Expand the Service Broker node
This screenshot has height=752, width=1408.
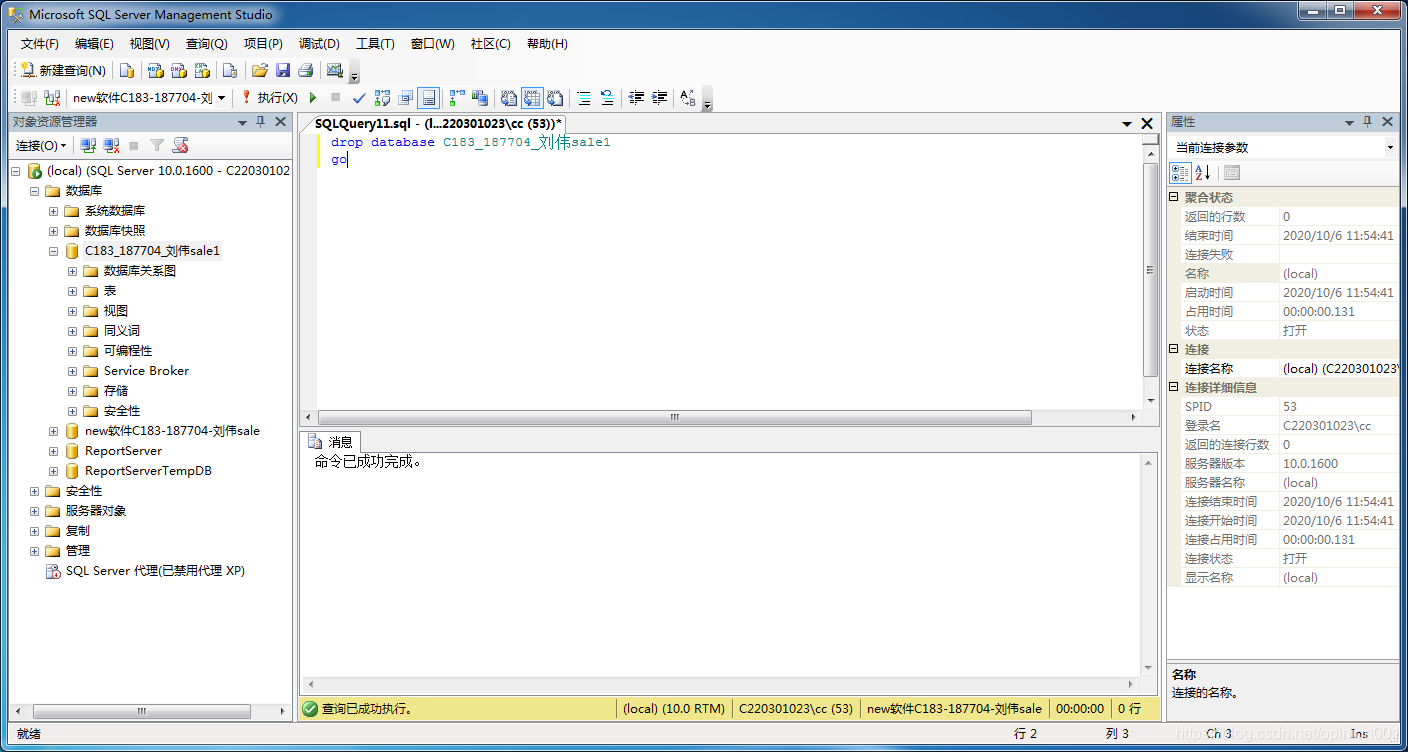tap(73, 371)
